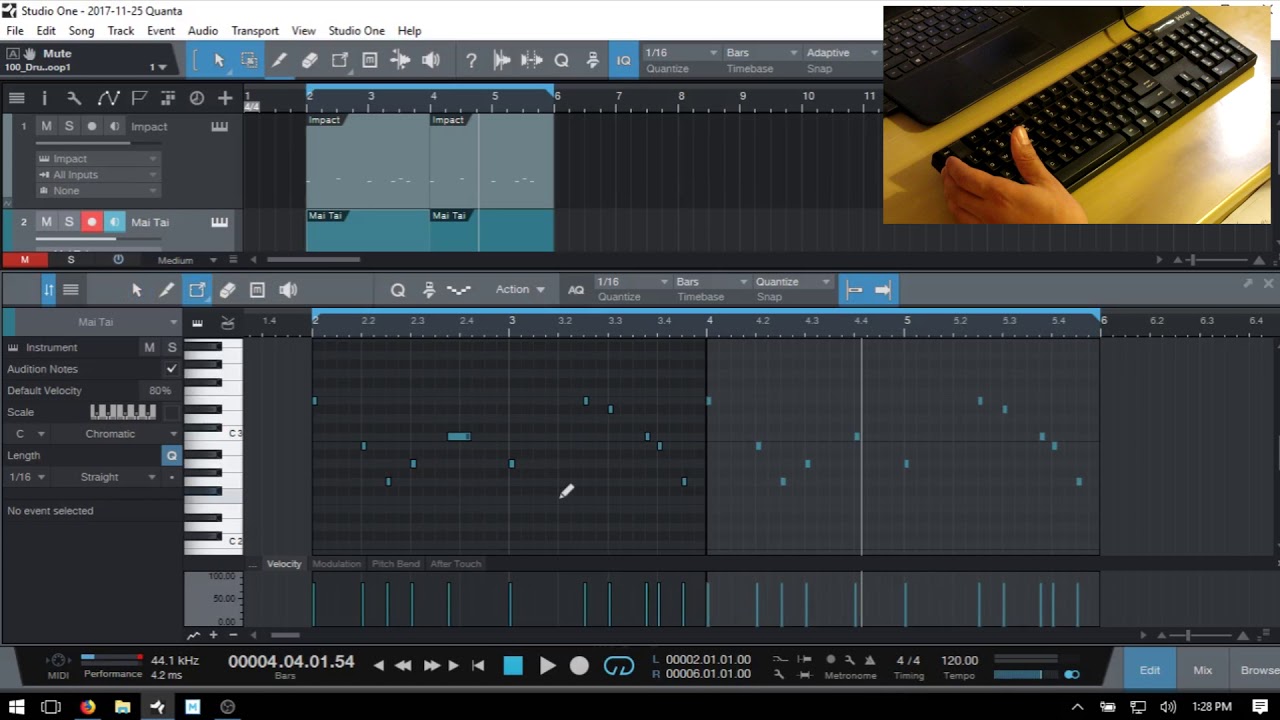Select the Bend tool in the main toolbar
Viewport: 1280px width, 720px height.
tap(400, 60)
